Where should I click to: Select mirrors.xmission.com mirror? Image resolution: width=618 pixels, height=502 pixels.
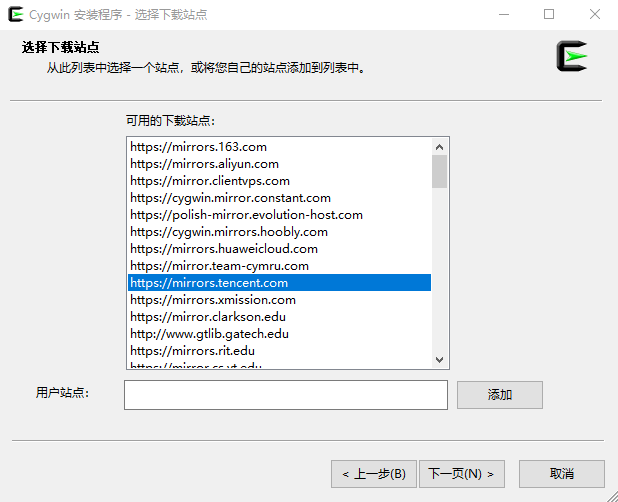point(212,300)
